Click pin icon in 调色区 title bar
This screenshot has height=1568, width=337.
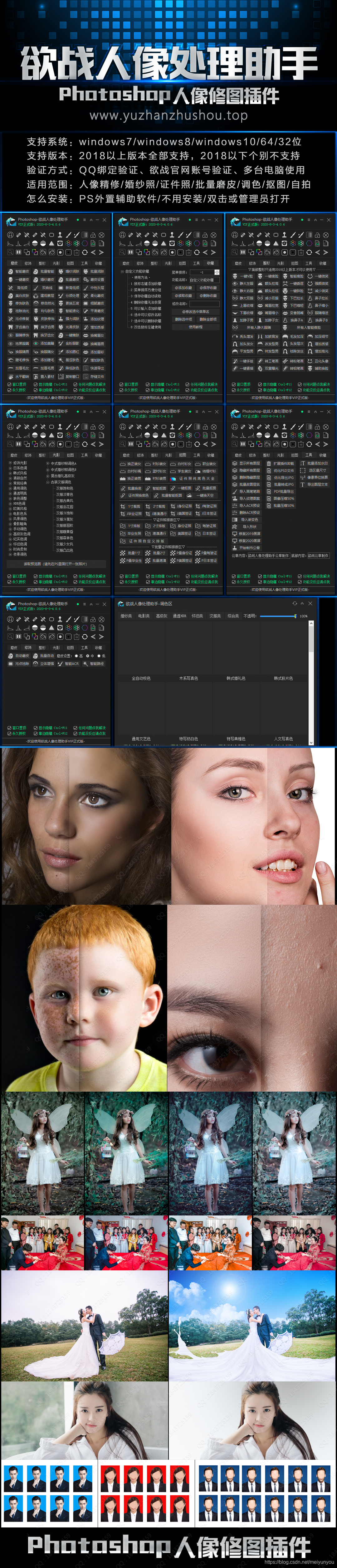point(302,603)
